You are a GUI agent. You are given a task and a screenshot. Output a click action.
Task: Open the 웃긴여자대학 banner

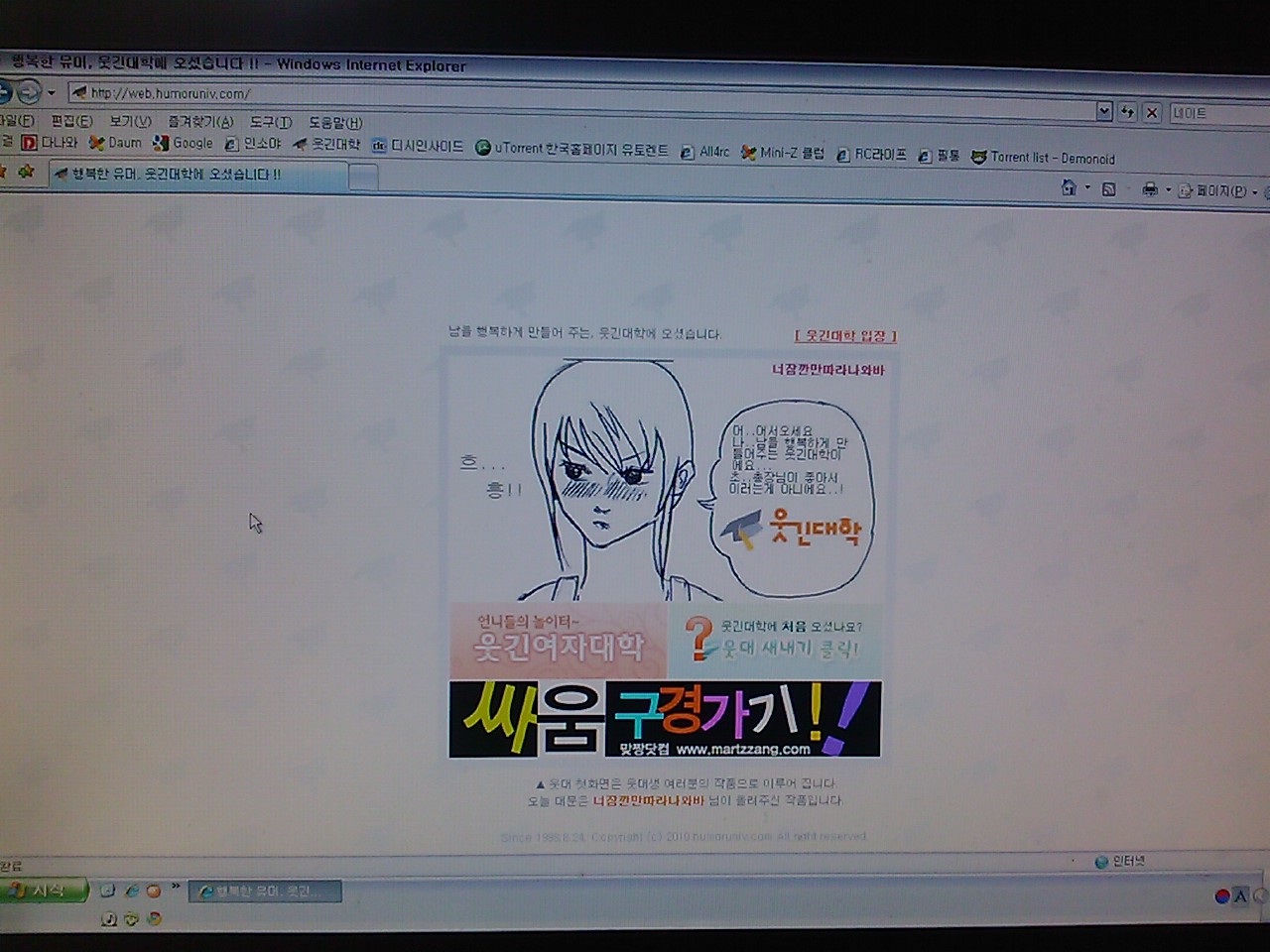(558, 641)
